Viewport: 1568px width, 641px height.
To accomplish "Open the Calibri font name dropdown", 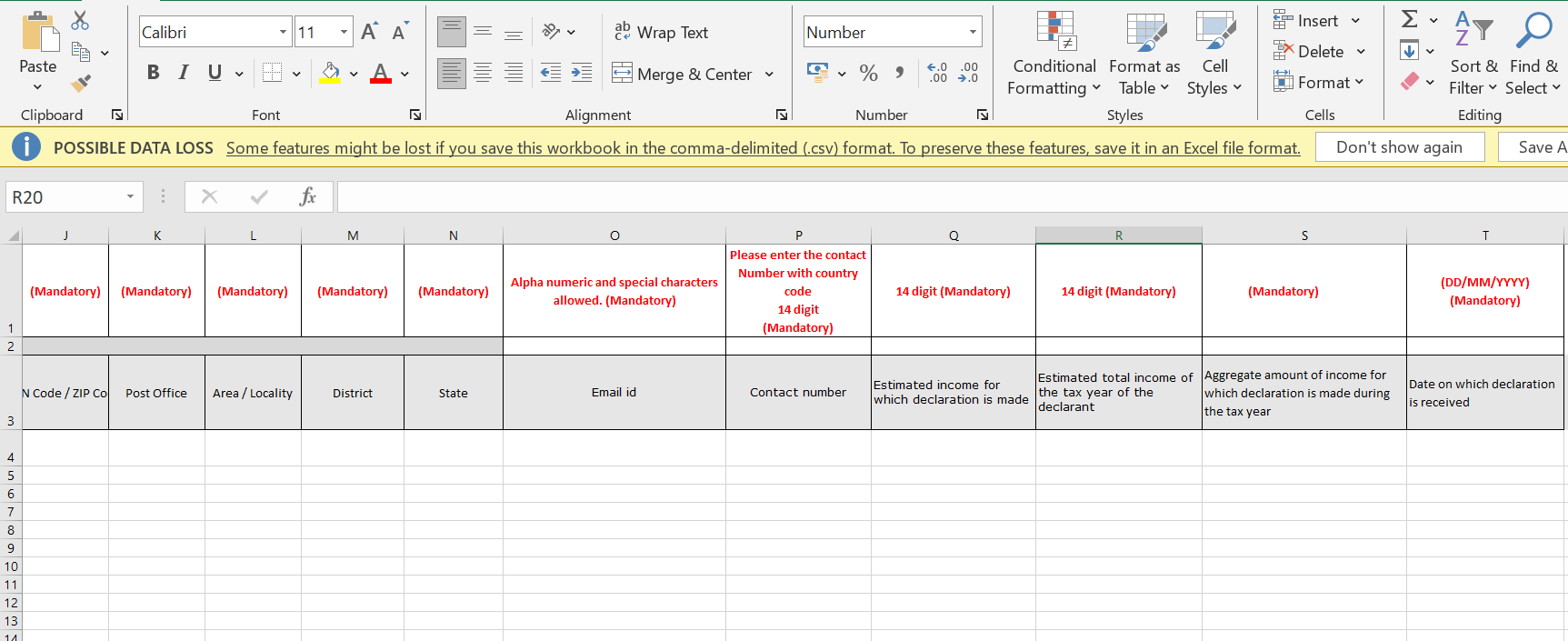I will (x=283, y=32).
